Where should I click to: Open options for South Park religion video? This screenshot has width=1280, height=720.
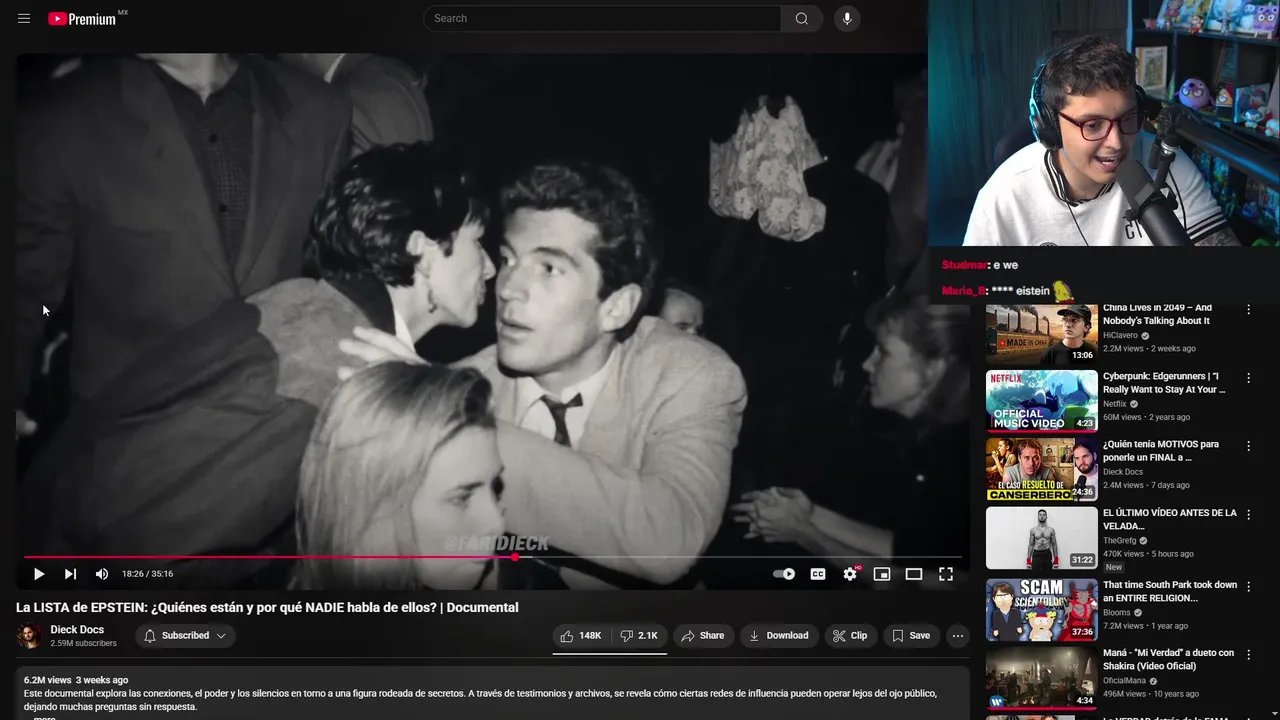(x=1248, y=586)
